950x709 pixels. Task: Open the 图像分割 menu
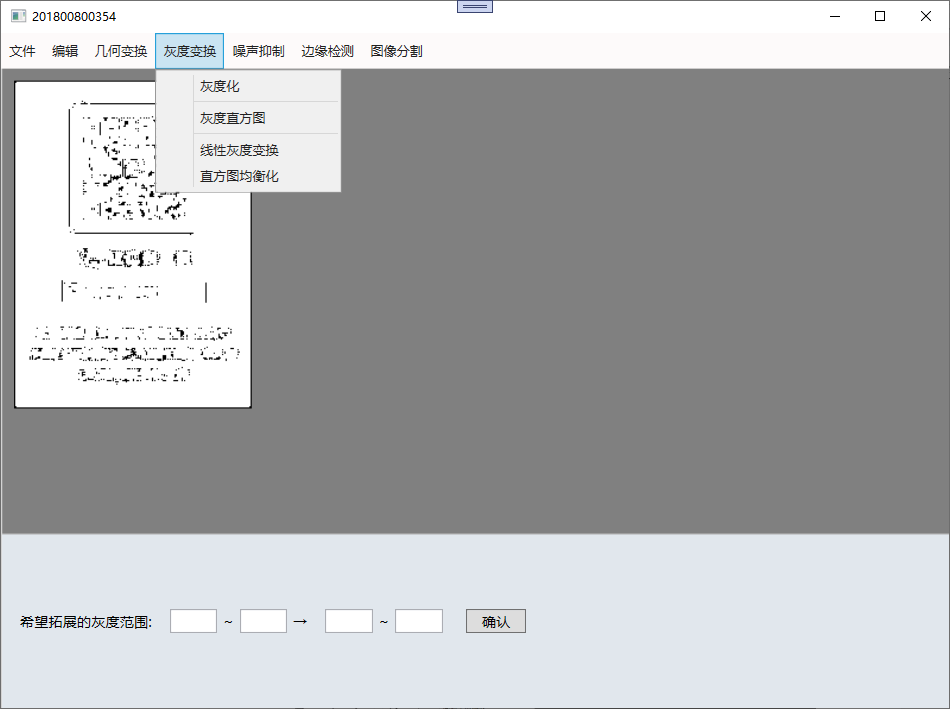click(x=396, y=52)
